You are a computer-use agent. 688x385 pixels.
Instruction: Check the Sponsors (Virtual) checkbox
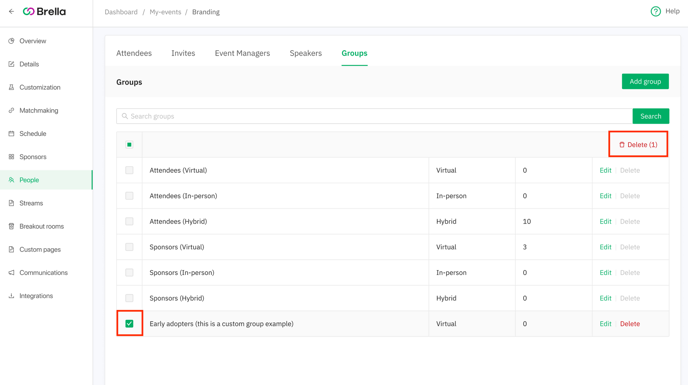(129, 247)
